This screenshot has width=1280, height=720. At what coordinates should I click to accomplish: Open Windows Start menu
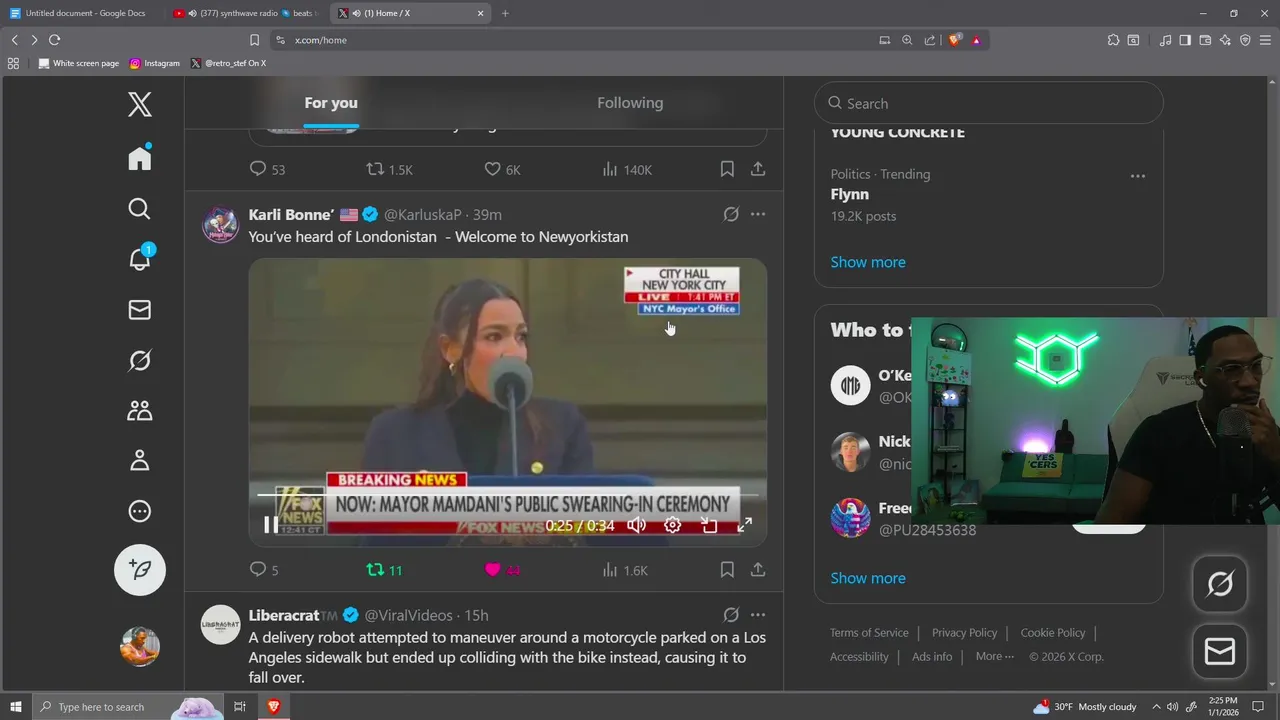click(x=15, y=707)
